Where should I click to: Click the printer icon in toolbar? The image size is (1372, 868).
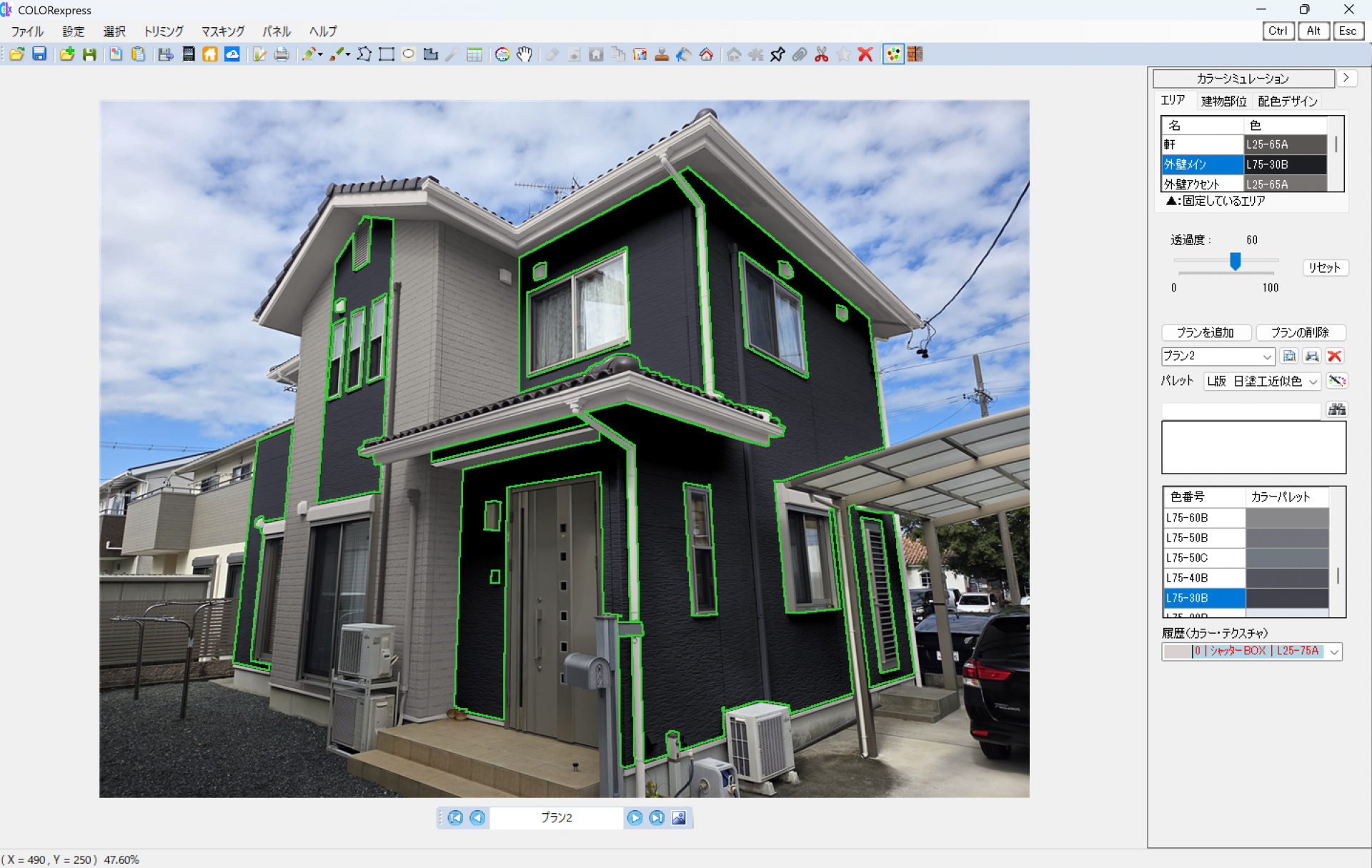(282, 54)
